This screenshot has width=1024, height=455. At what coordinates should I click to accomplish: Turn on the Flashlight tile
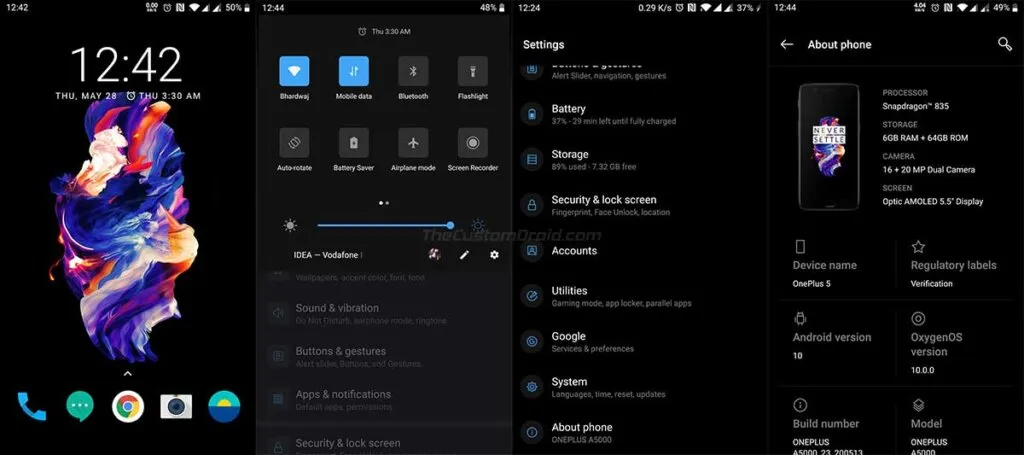[473, 71]
